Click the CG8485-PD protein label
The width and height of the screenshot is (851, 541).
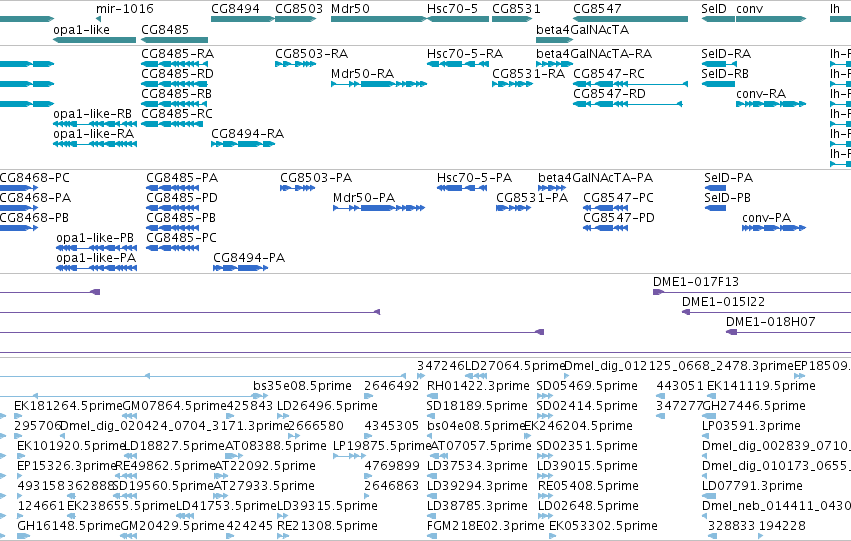coord(182,198)
